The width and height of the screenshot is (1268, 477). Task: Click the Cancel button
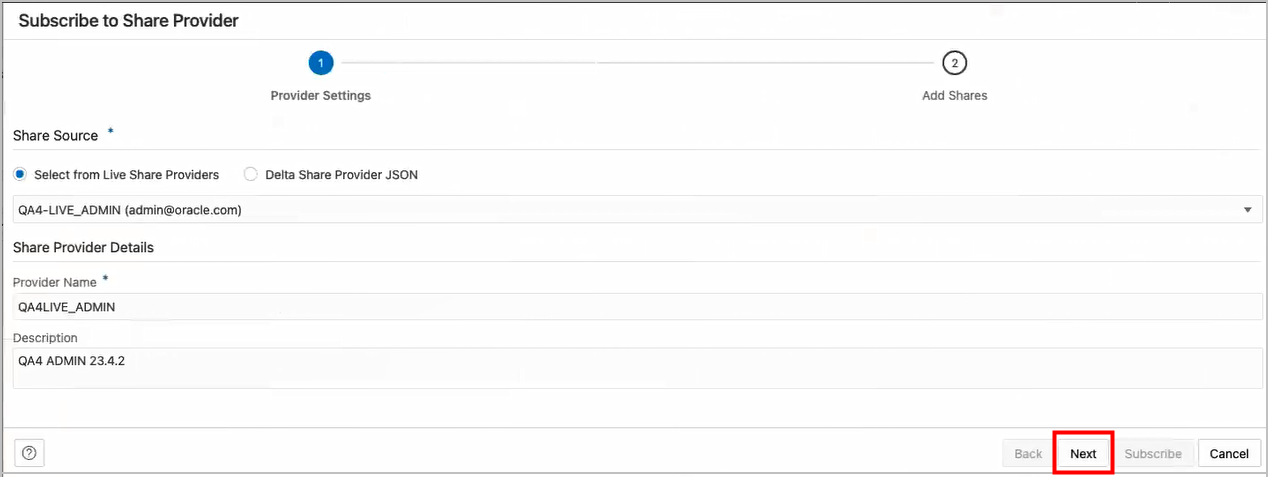(1228, 453)
